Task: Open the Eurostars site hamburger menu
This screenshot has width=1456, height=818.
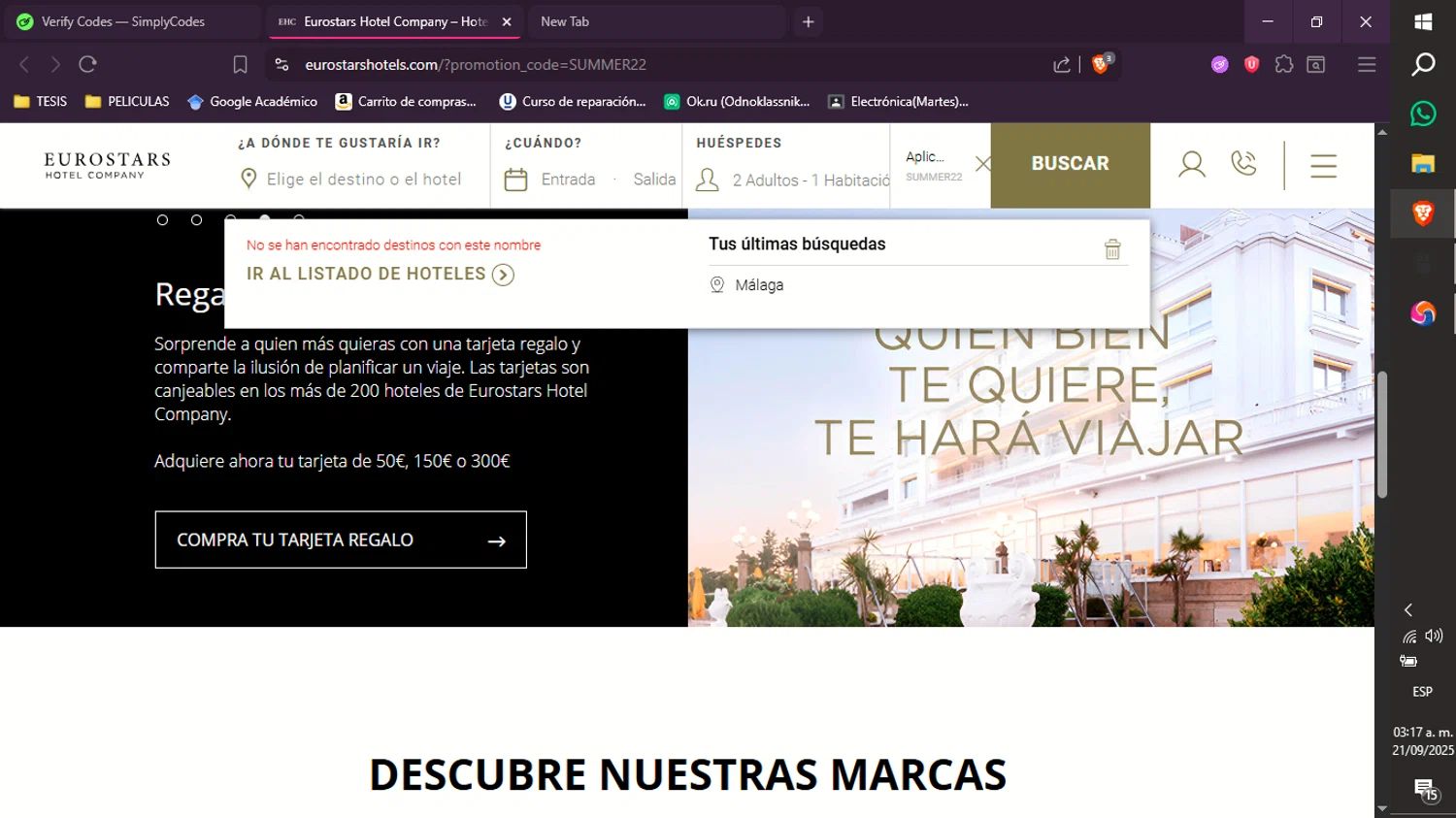Action: (x=1324, y=165)
